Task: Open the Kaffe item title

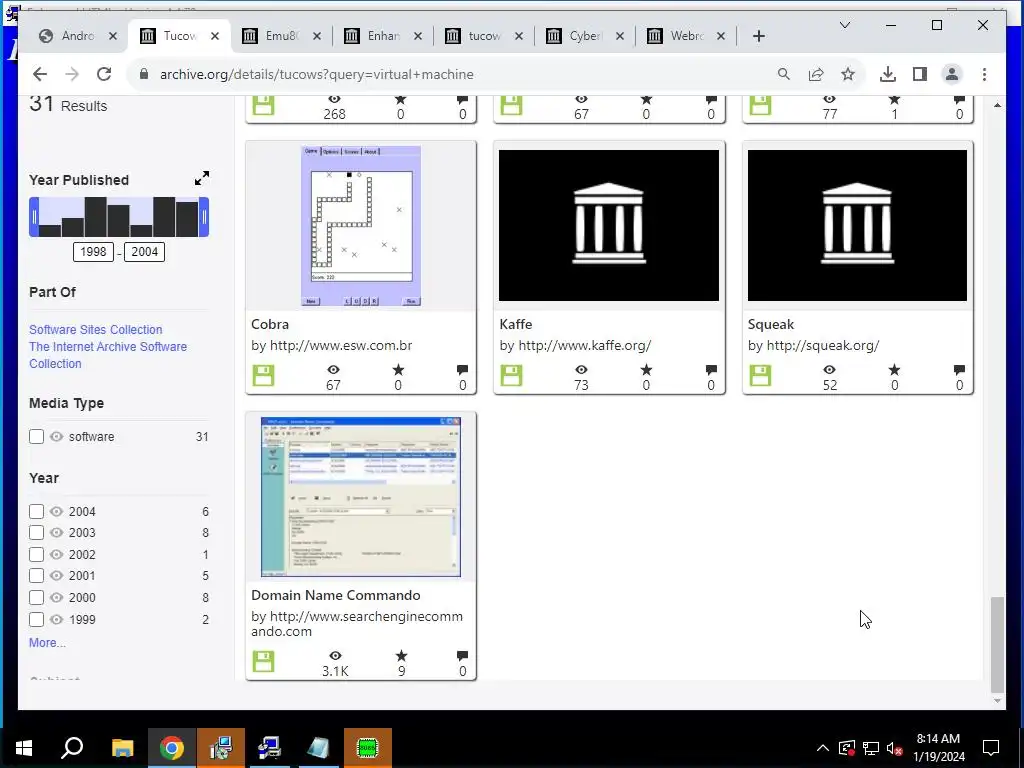Action: [515, 324]
